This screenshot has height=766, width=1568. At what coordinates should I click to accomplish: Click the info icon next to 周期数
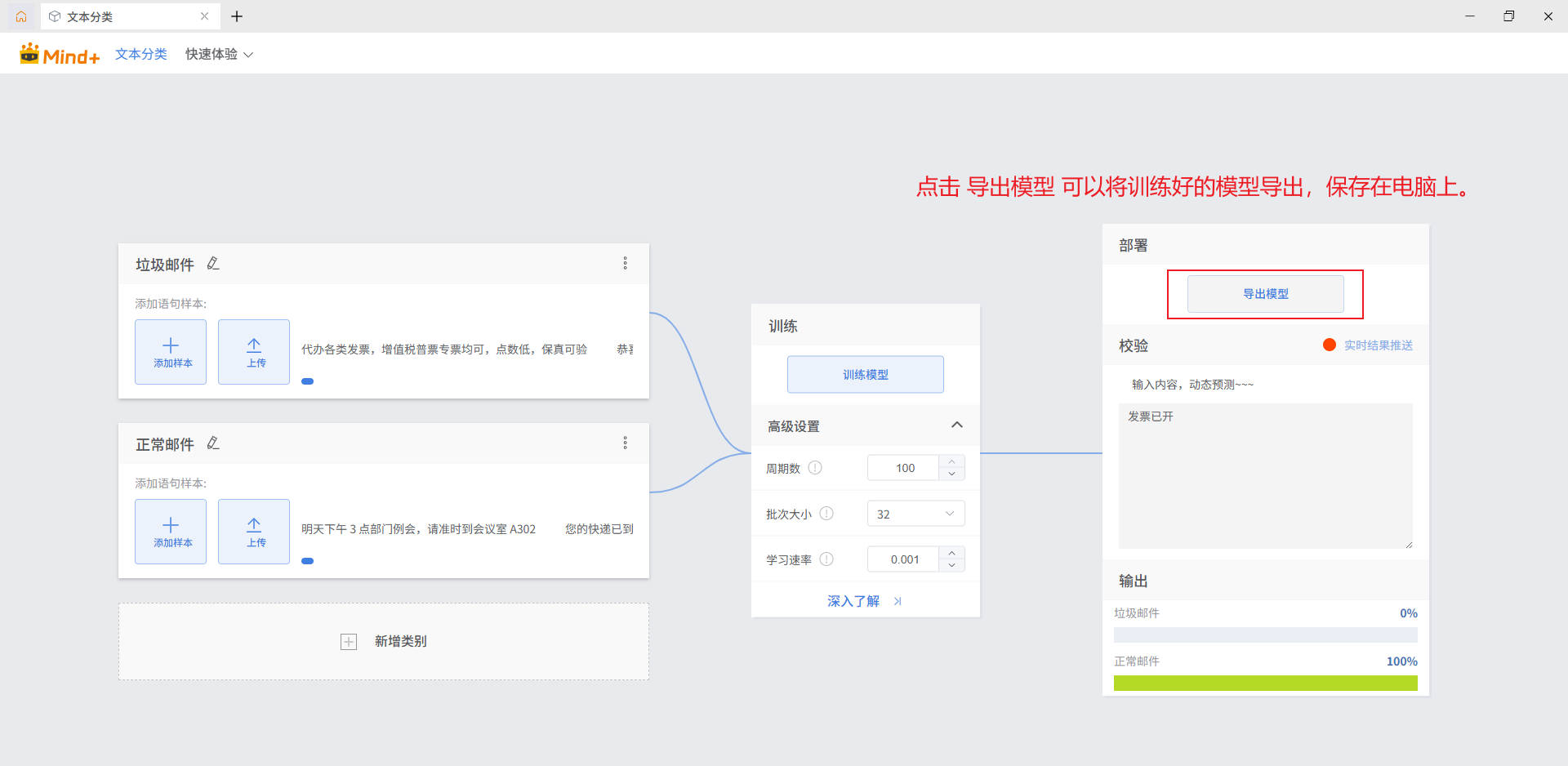[815, 468]
